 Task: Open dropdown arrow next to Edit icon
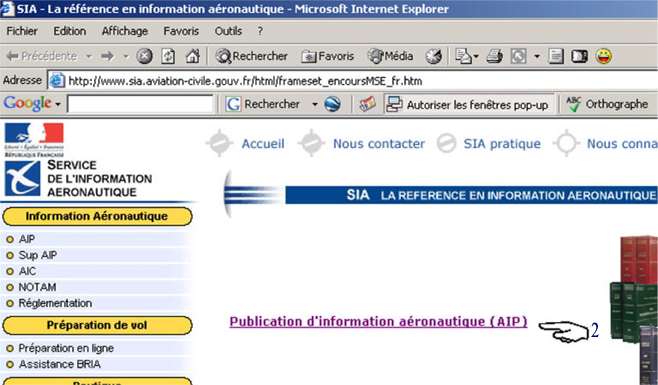pos(537,56)
